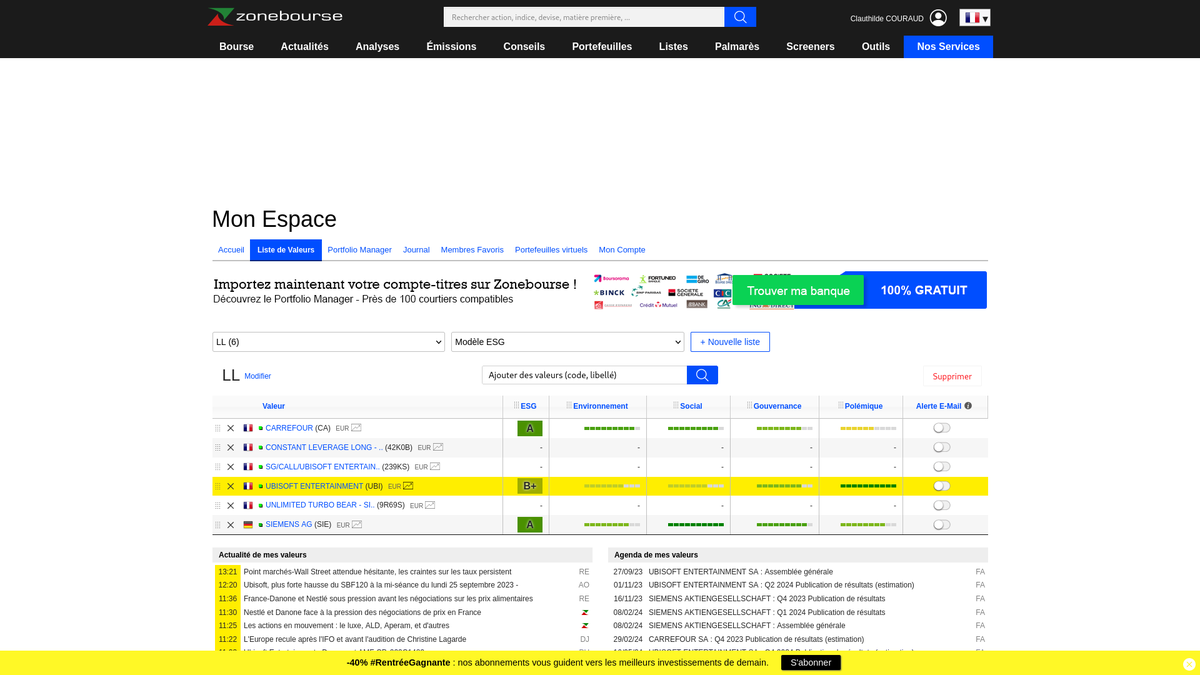The width and height of the screenshot is (1200, 675).
Task: Click the Zonebourse logo
Action: tap(275, 16)
